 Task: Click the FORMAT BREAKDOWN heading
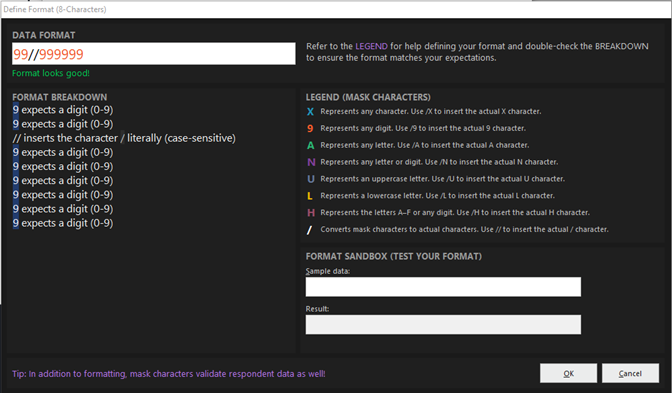click(60, 97)
